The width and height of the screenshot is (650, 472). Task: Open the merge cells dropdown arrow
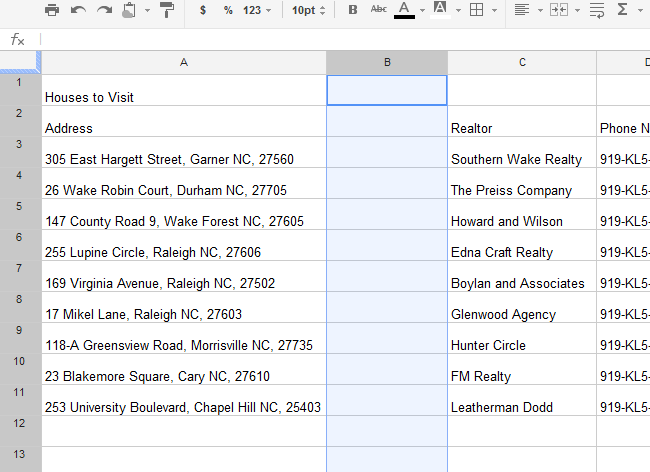click(x=577, y=10)
